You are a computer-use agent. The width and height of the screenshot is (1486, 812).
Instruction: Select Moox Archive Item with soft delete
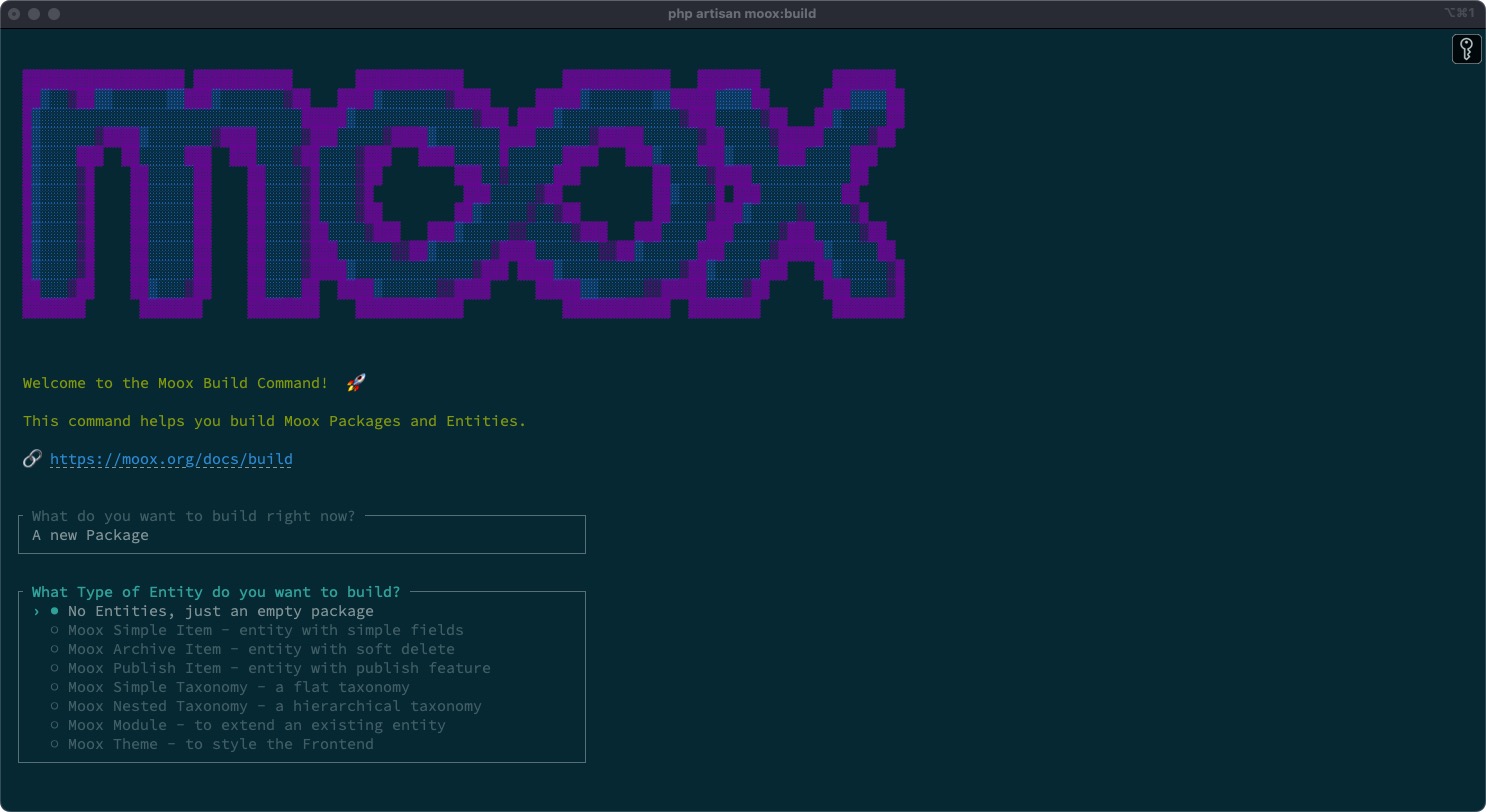pos(260,649)
